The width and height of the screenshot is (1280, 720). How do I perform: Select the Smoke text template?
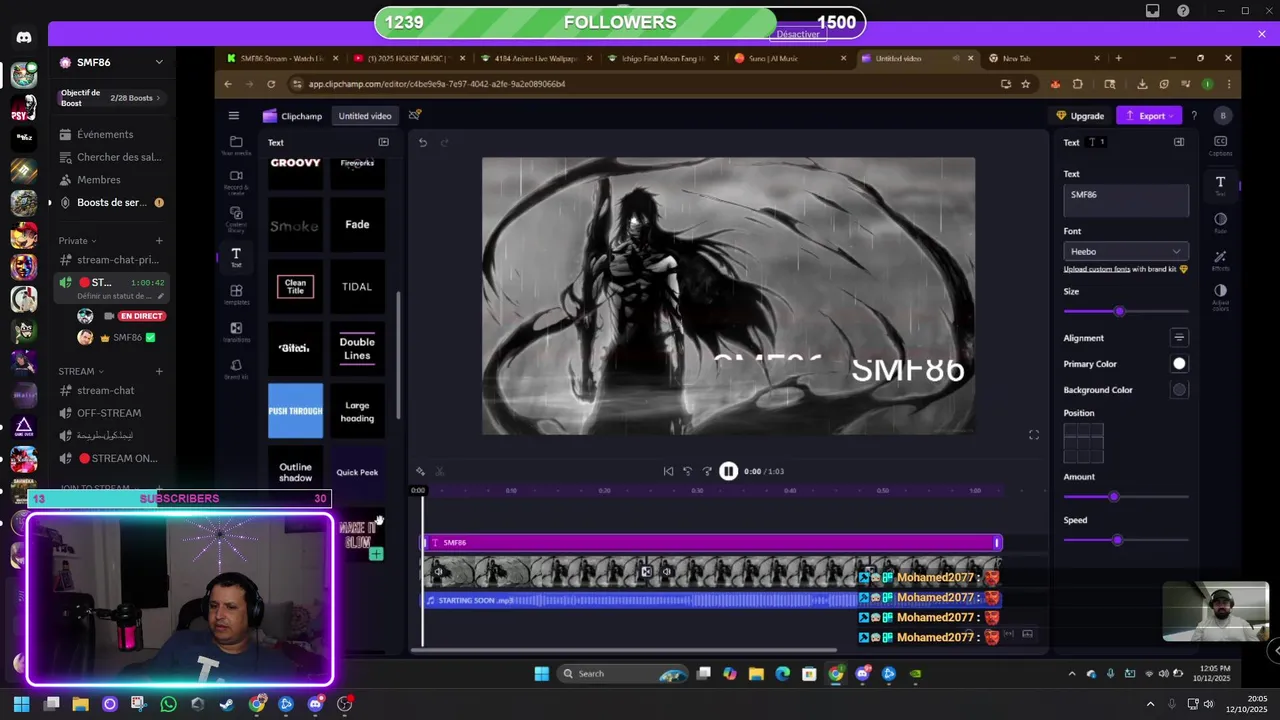pos(295,225)
